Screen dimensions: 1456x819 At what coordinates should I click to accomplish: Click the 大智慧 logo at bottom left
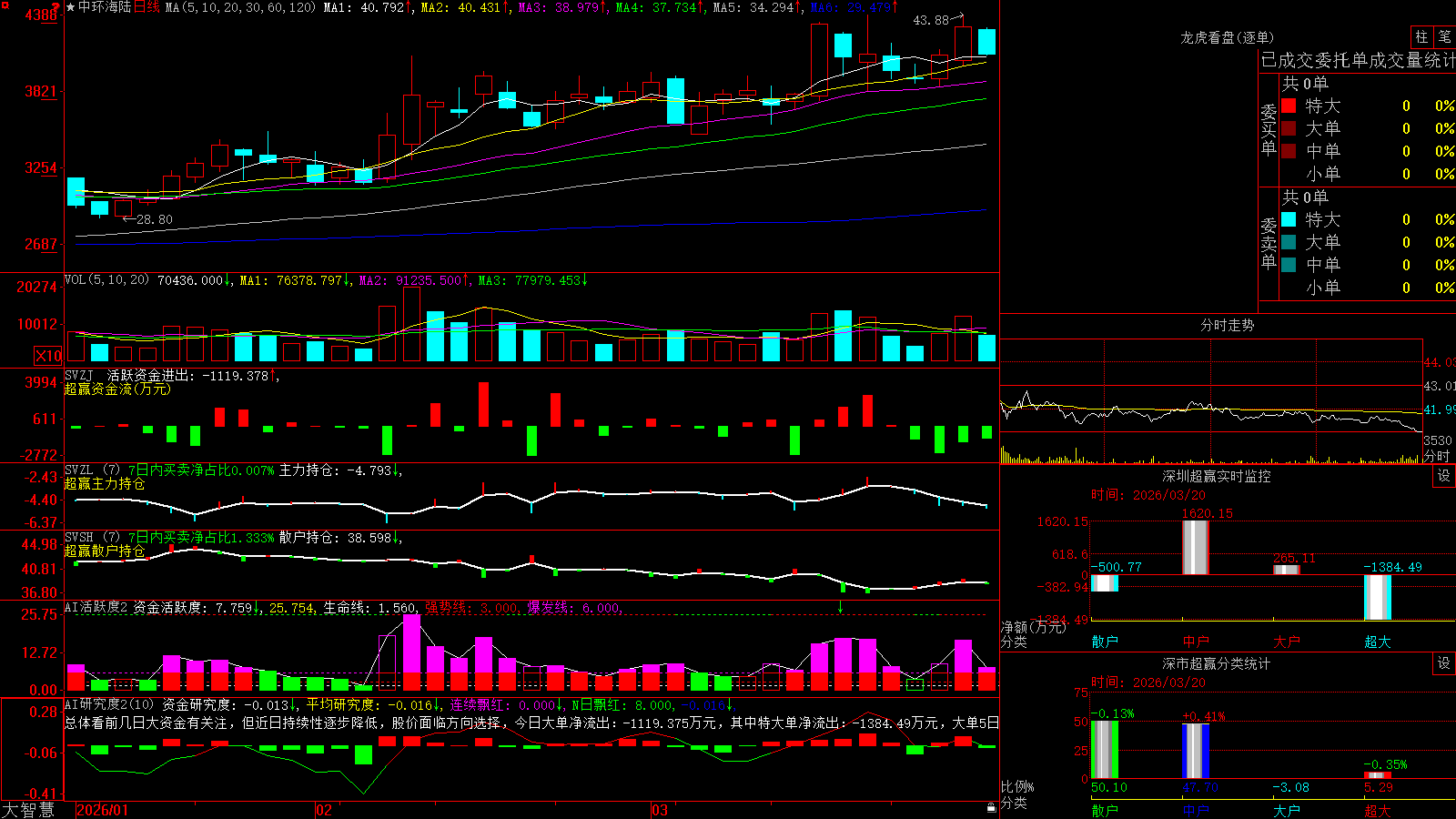[28, 810]
